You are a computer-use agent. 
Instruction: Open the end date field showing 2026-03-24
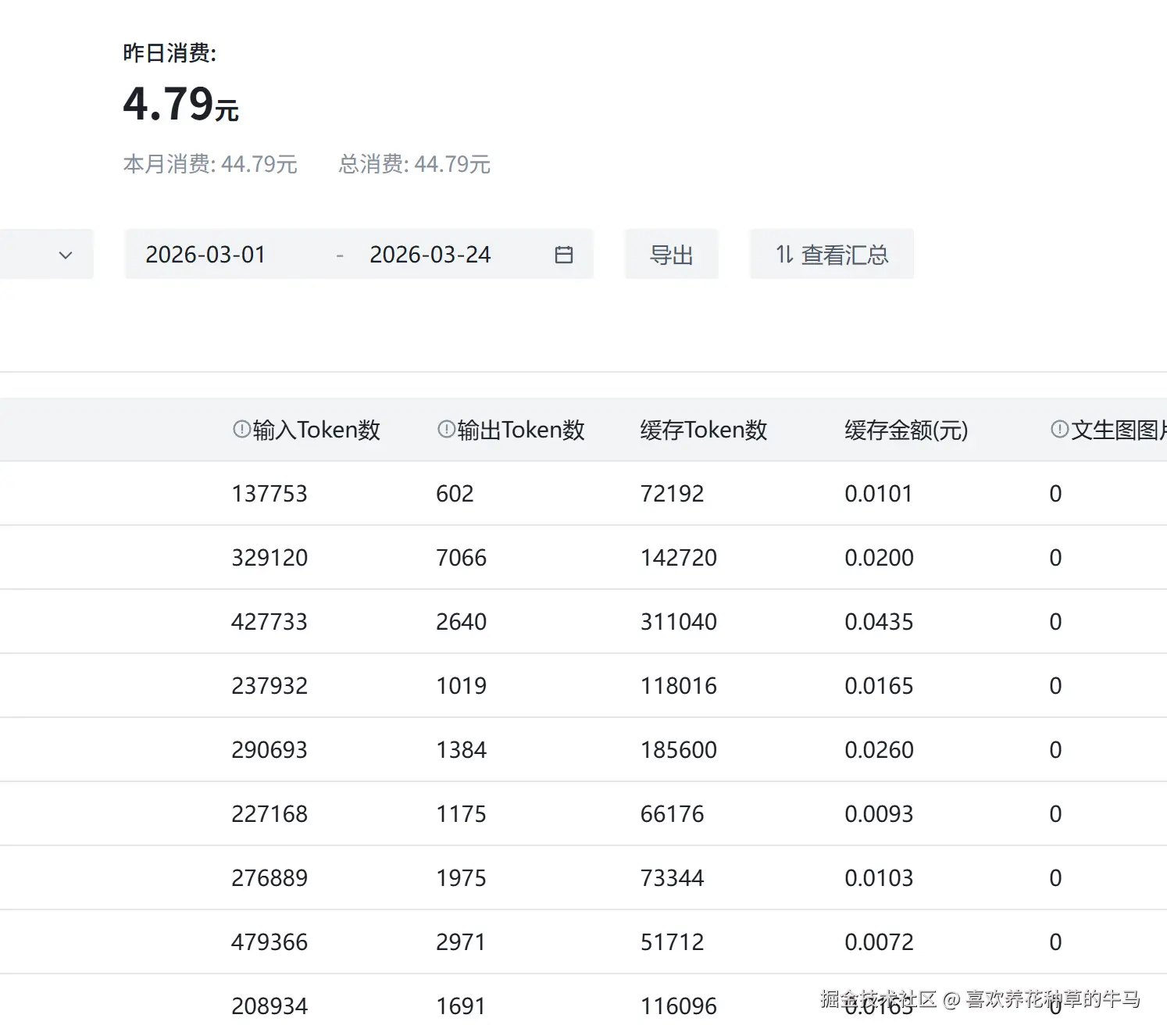(x=430, y=254)
